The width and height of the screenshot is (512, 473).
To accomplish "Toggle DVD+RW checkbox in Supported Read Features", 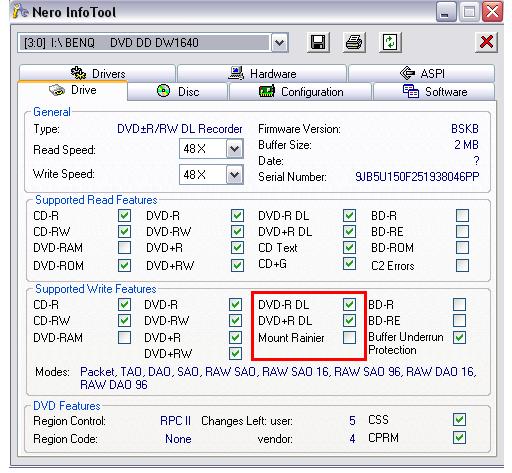I will (x=237, y=266).
